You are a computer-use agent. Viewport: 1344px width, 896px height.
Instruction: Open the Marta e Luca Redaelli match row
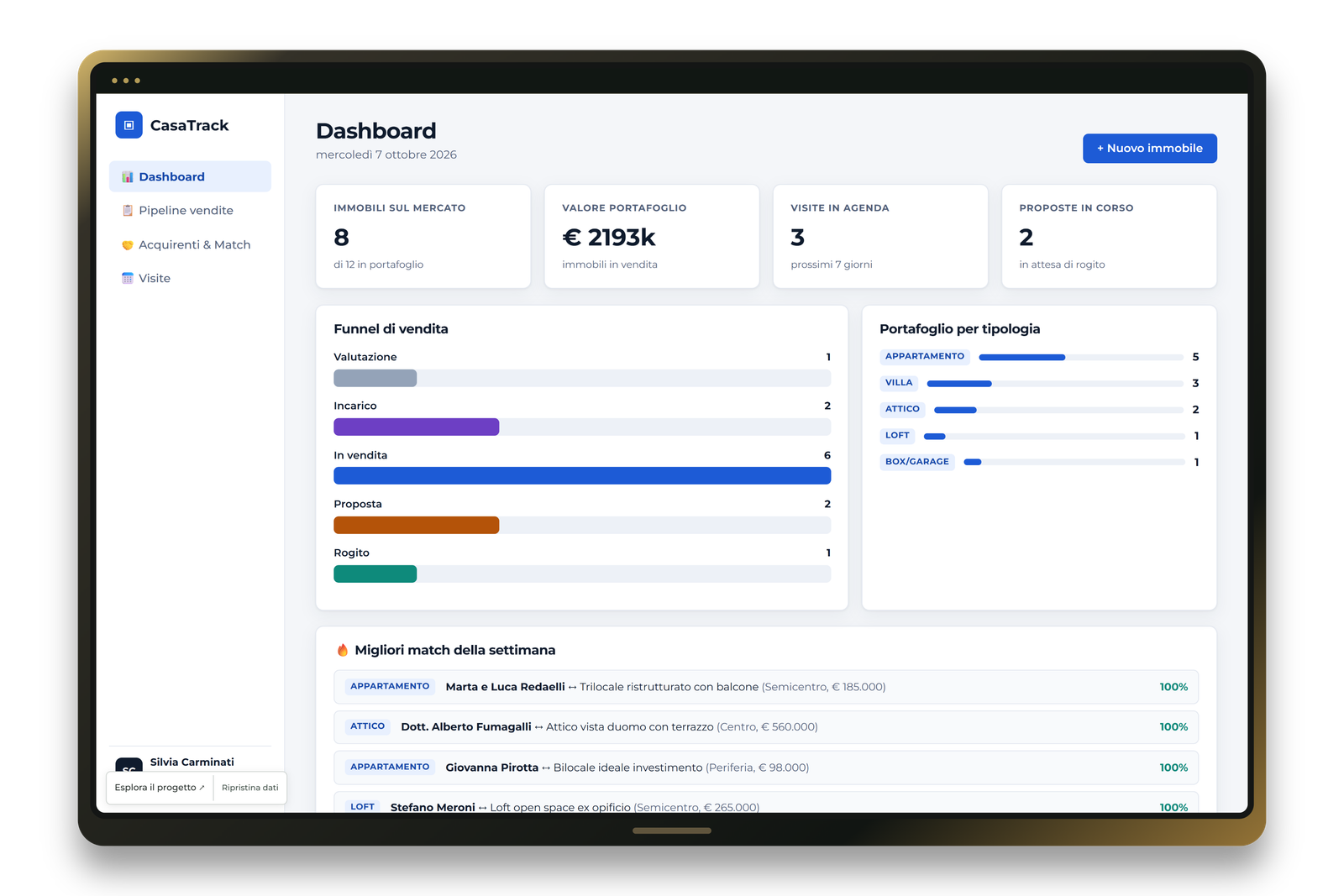coord(766,687)
